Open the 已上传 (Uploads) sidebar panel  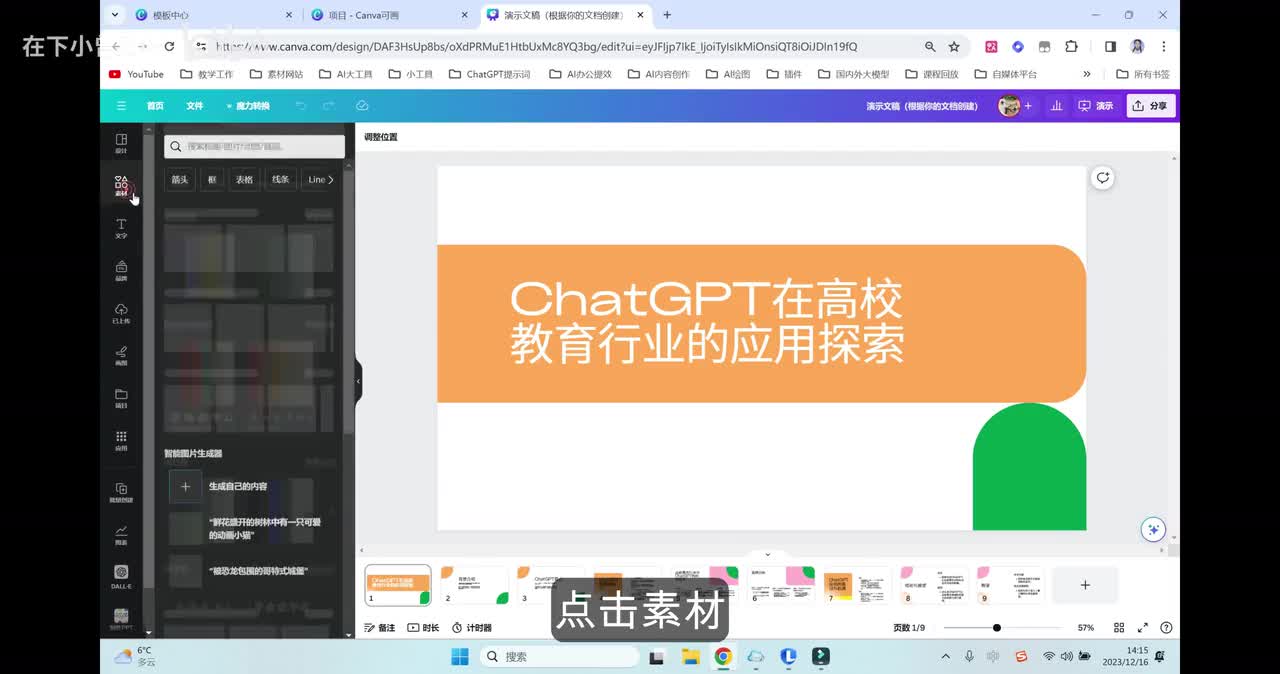coord(121,313)
